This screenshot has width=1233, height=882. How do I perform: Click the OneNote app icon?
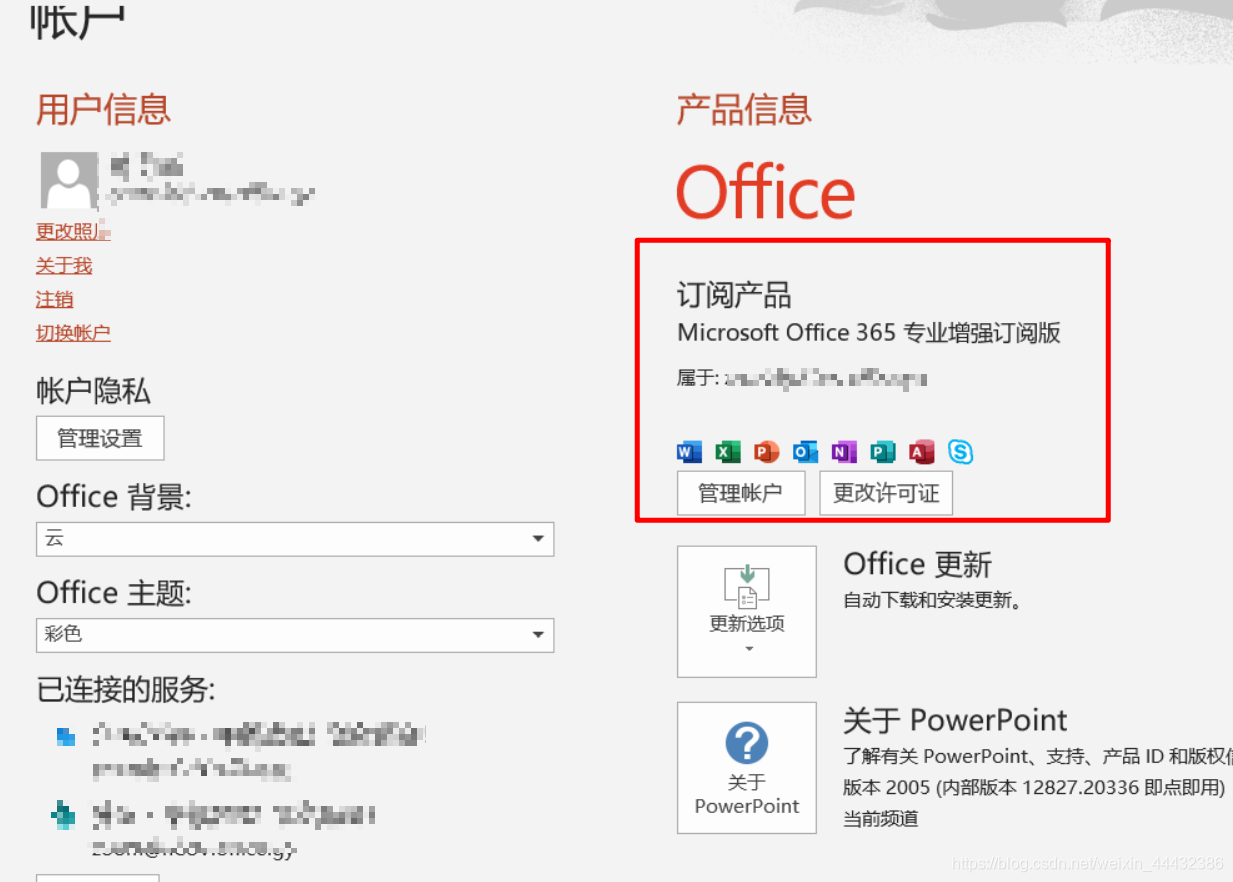[844, 452]
